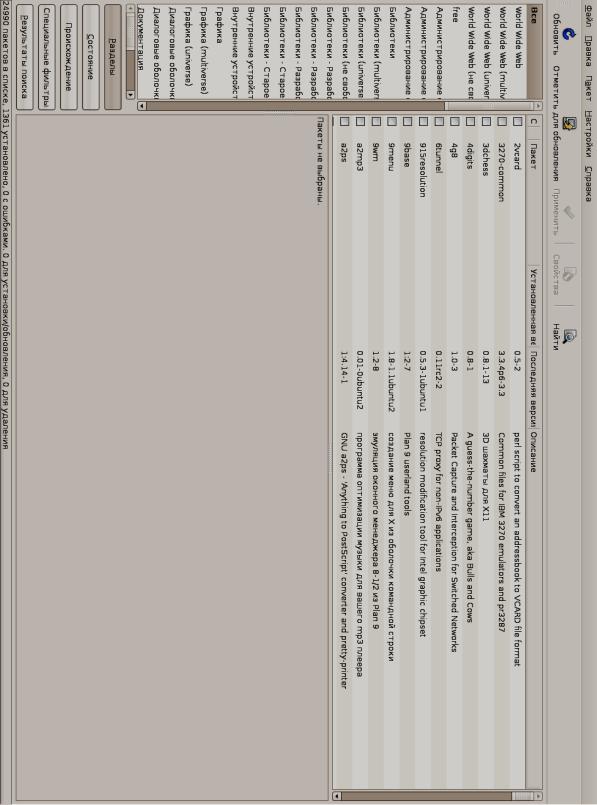Mark the 4digits package checkbox
This screenshot has height=805, width=597.
(470, 122)
